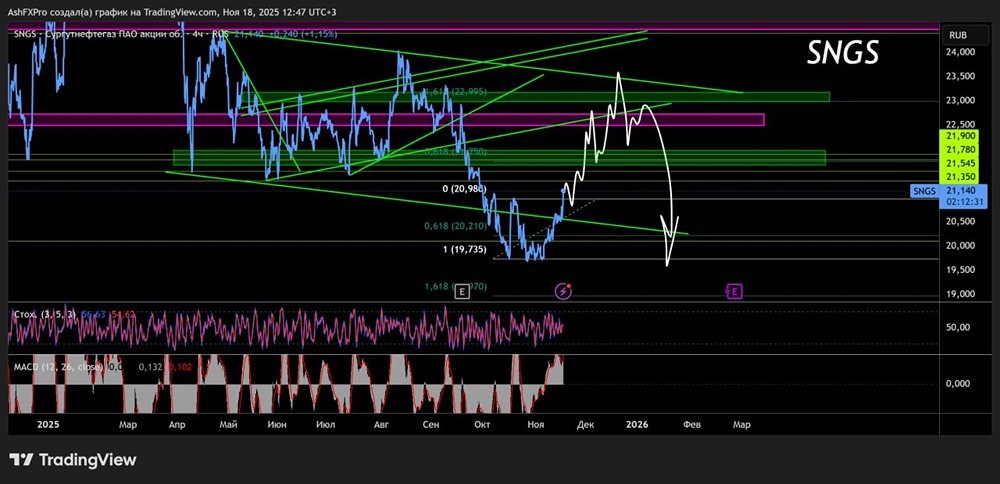The width and height of the screenshot is (1000, 484).
Task: Click the purple E earnings marker
Action: tap(734, 292)
